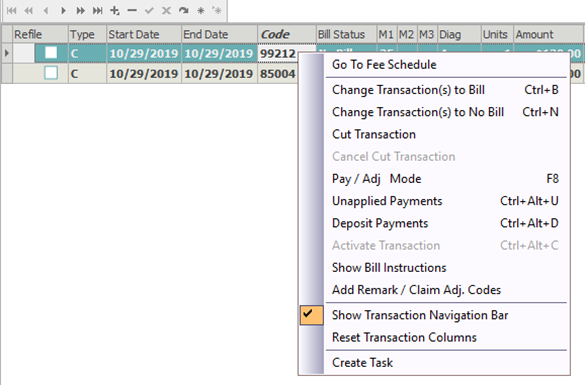Click M3 column header
This screenshot has width=585, height=385.
tap(427, 34)
